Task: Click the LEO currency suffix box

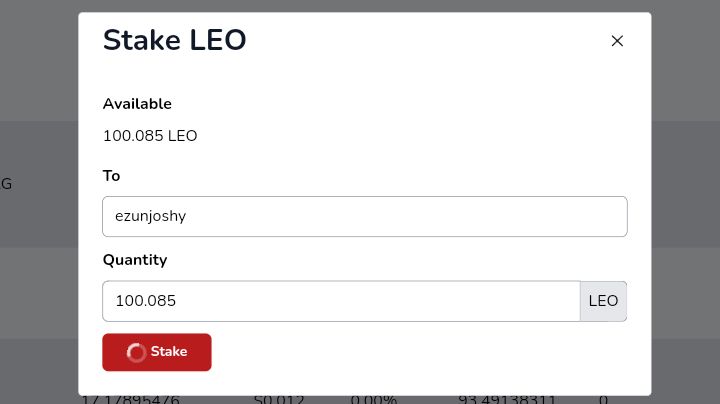Action: [x=603, y=301]
